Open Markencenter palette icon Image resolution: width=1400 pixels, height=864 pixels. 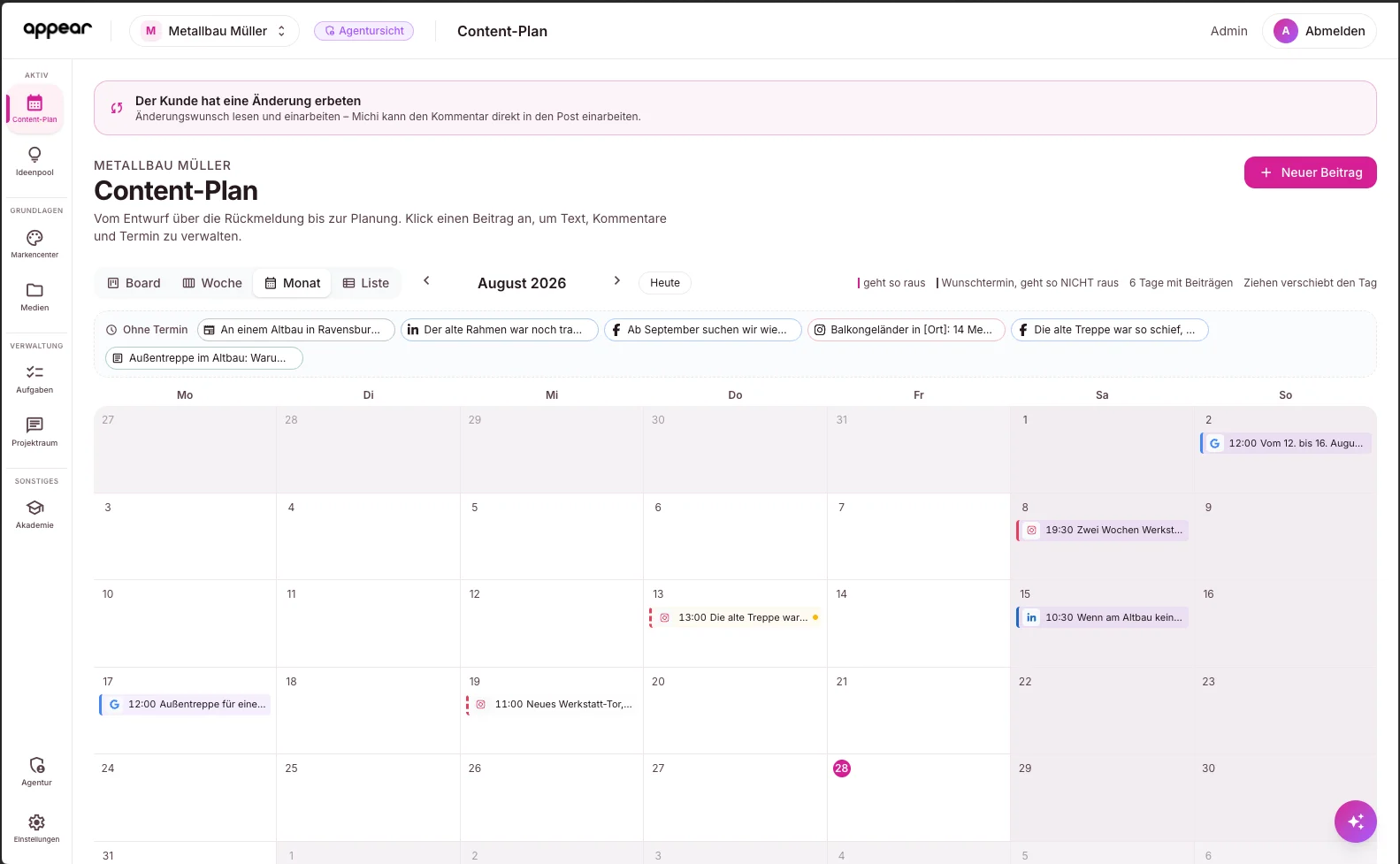tap(34, 238)
